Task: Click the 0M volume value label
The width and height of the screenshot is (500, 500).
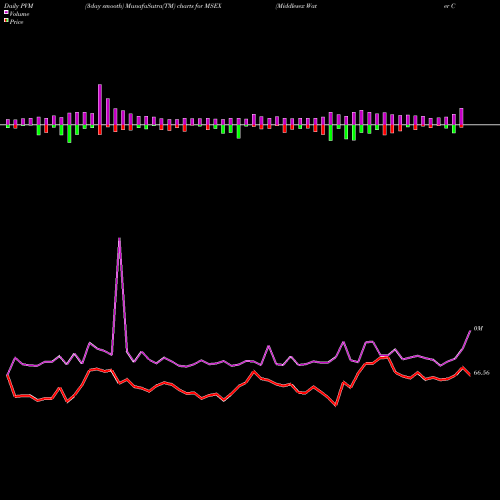Action: tap(478, 329)
